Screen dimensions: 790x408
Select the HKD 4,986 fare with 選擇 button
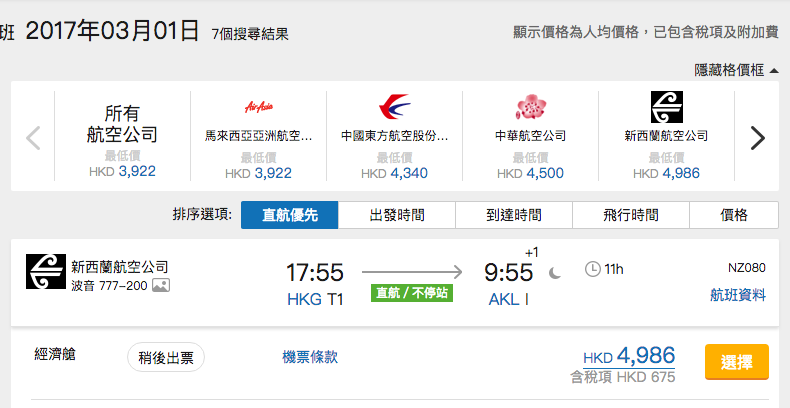(737, 362)
